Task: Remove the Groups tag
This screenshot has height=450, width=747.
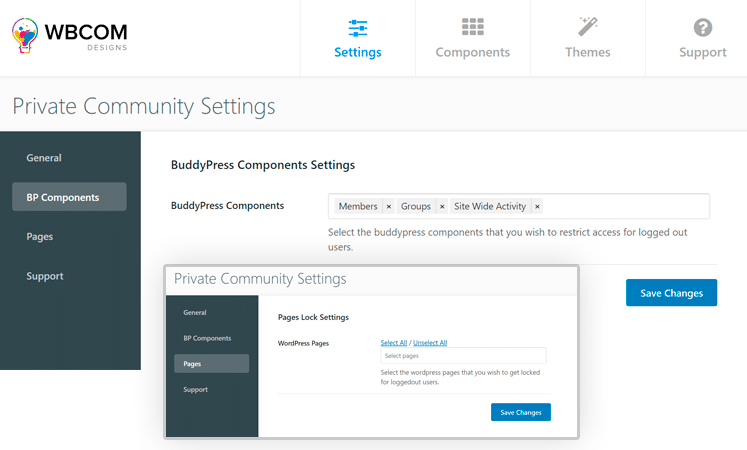Action: tap(442, 207)
